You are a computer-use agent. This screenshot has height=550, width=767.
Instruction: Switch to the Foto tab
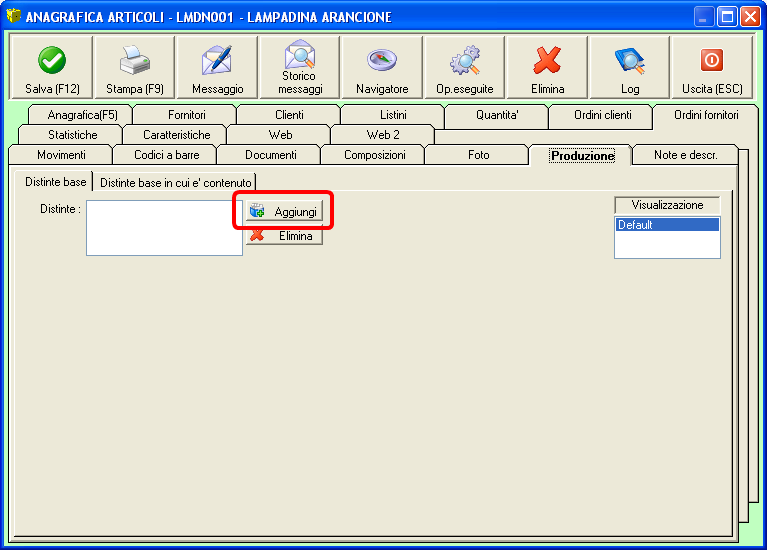pos(478,155)
